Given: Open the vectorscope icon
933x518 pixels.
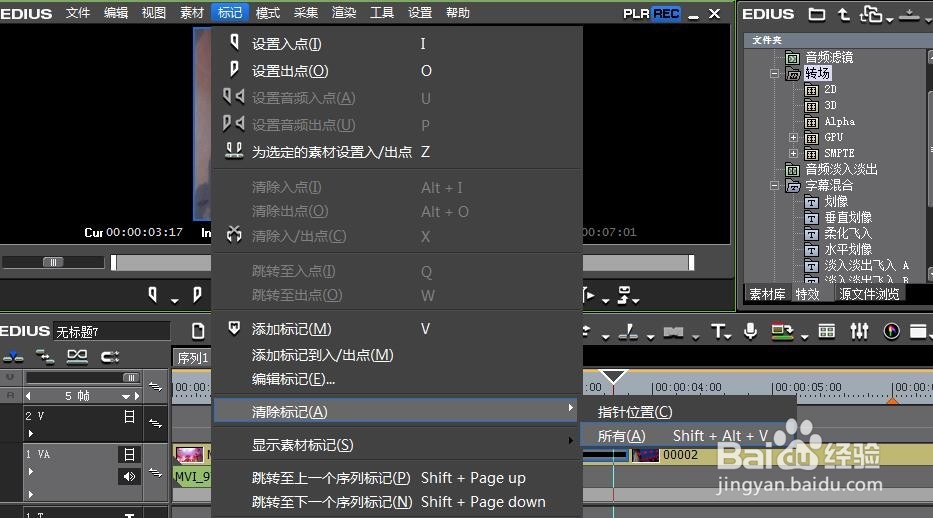Looking at the screenshot, I should tap(891, 331).
